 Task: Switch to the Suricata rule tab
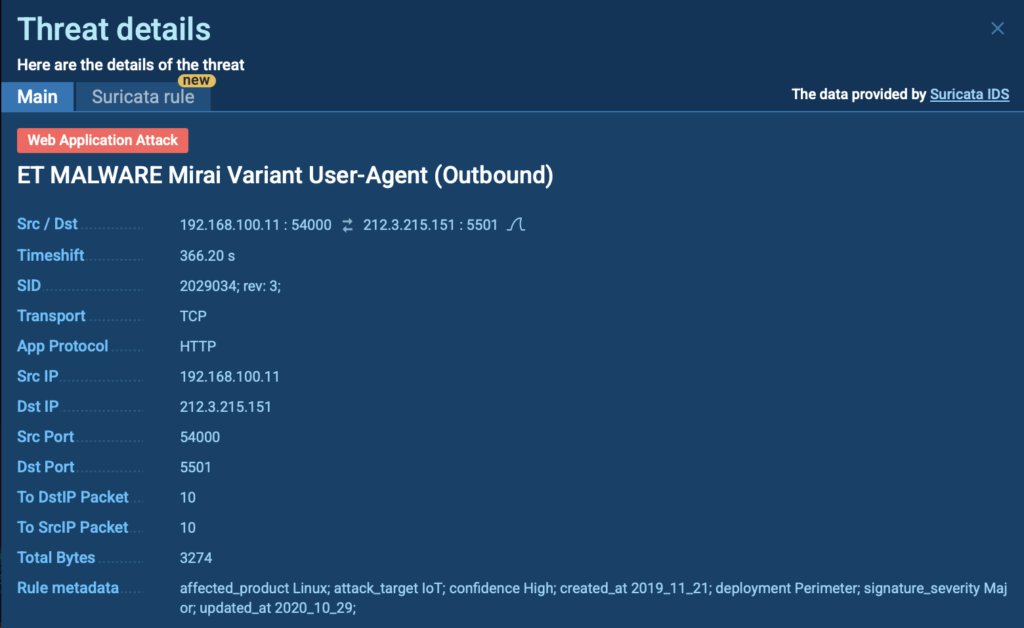pyautogui.click(x=143, y=96)
